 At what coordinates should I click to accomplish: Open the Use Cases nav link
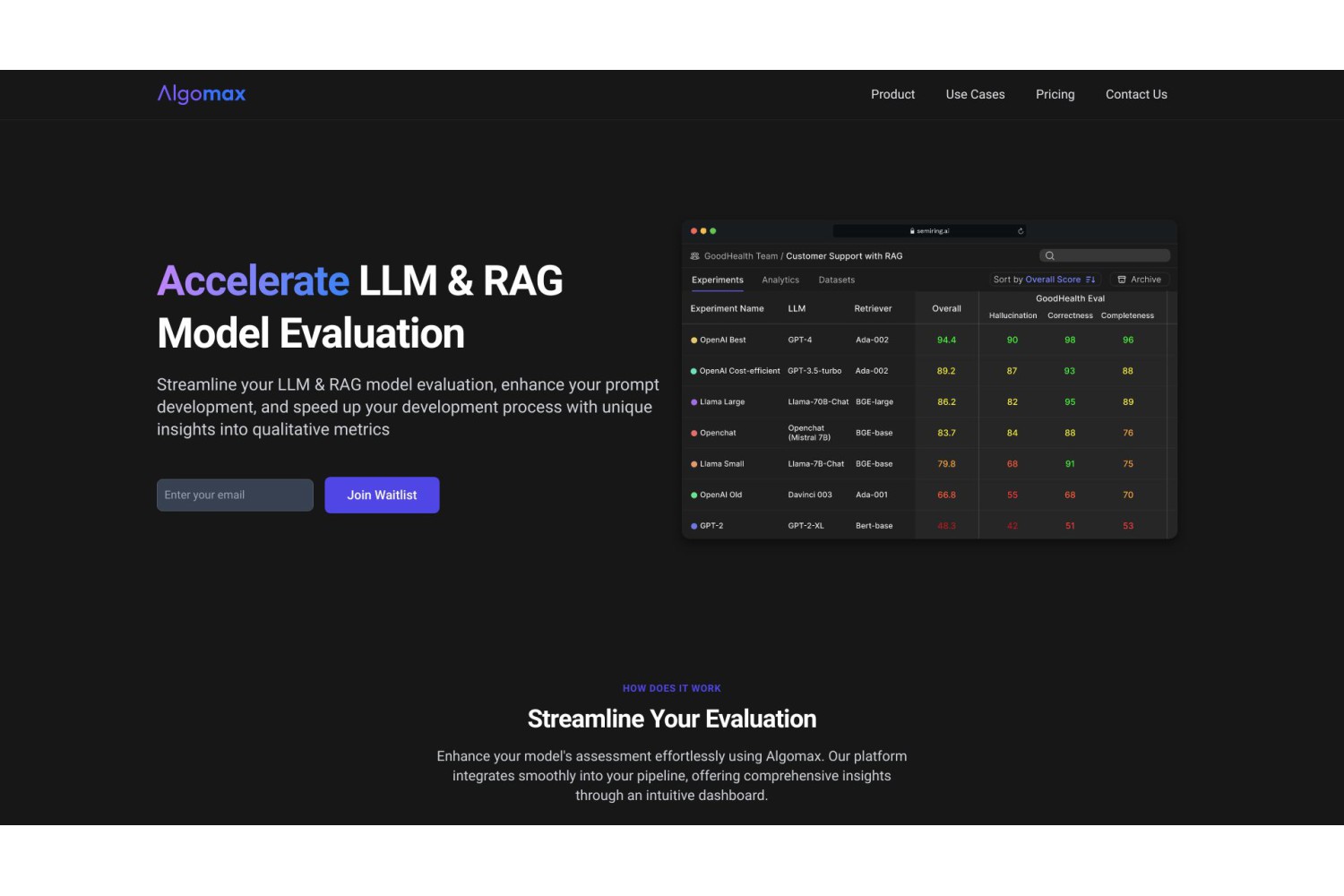tap(975, 94)
